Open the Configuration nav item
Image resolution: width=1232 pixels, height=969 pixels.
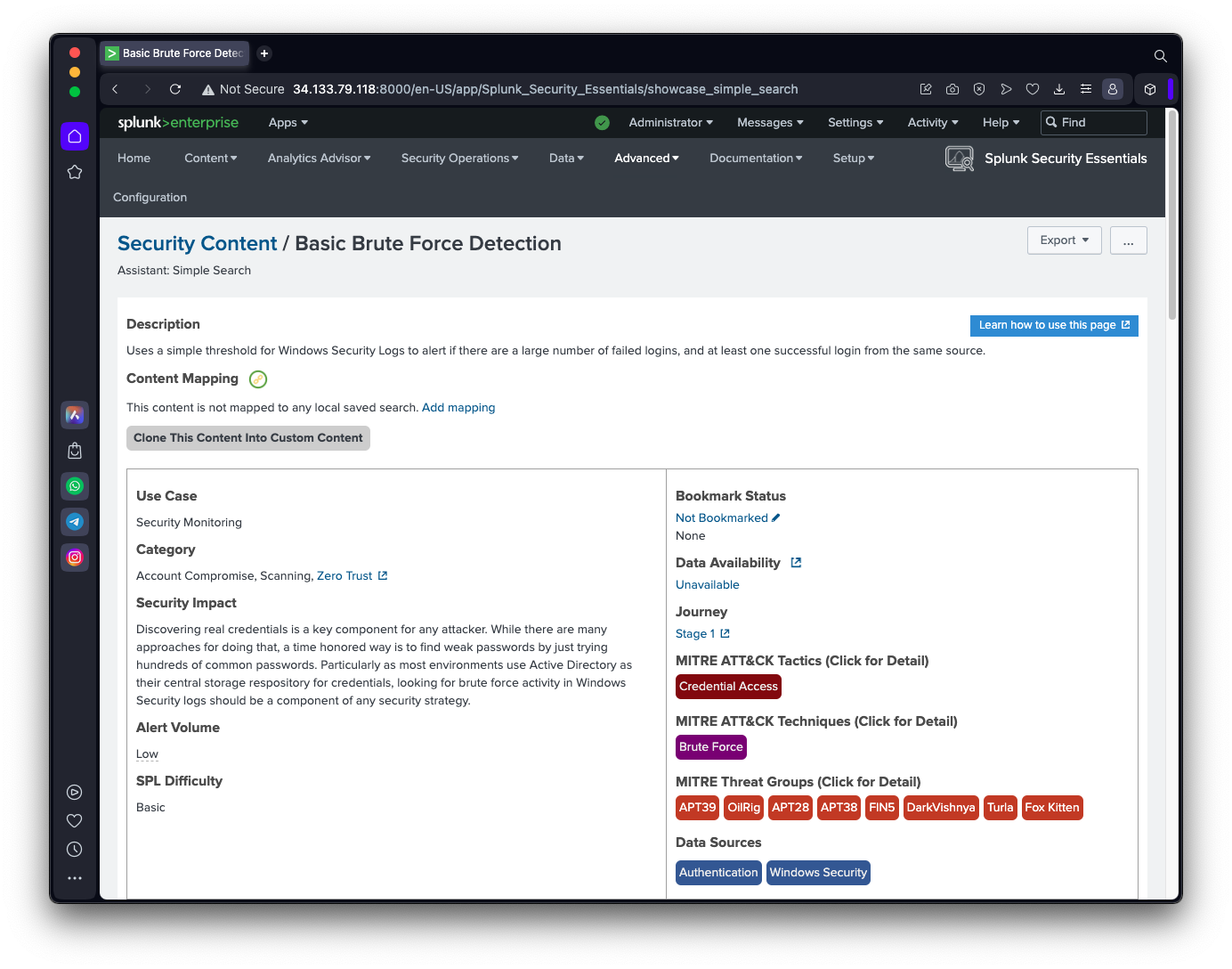click(x=150, y=198)
